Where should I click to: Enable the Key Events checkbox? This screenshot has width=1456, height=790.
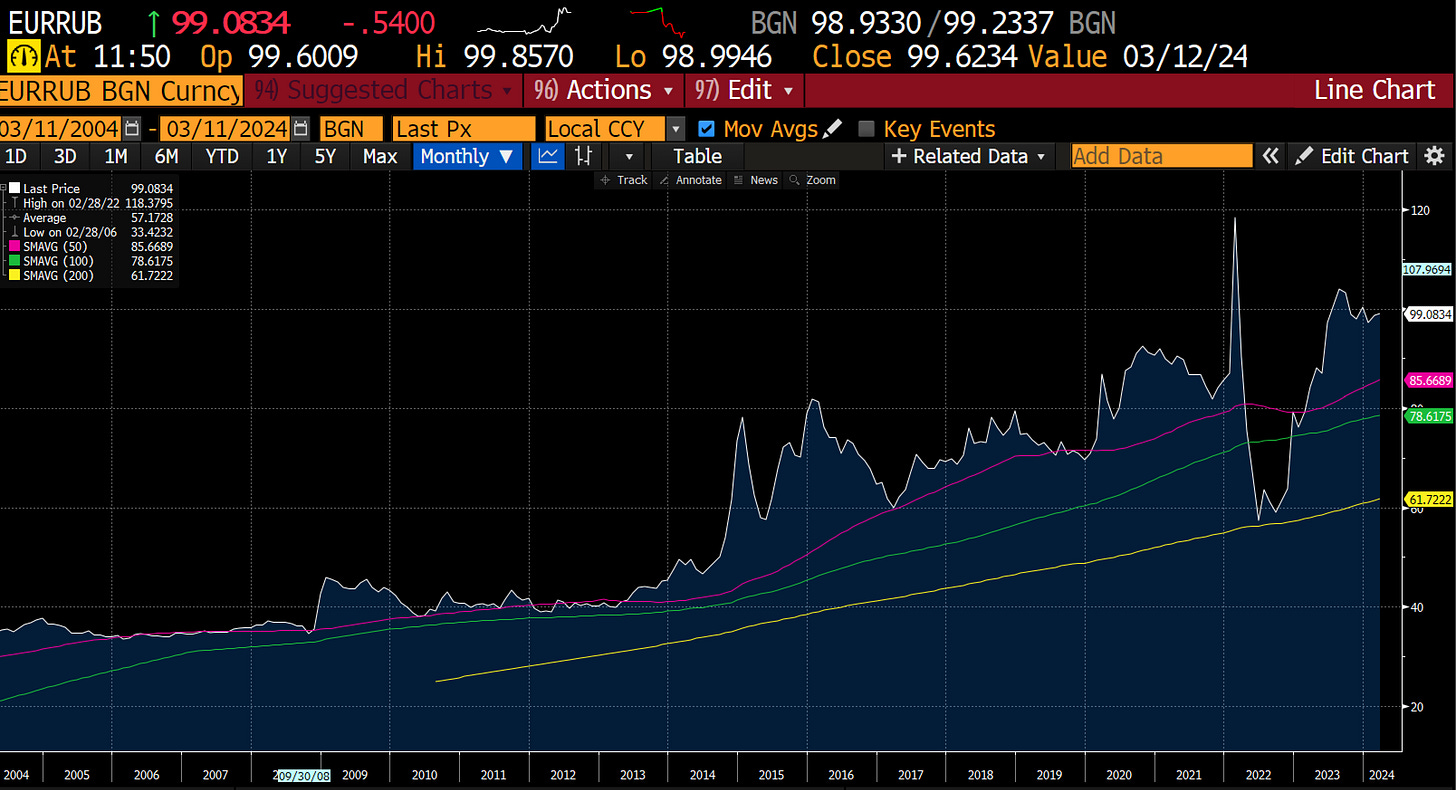pyautogui.click(x=867, y=129)
